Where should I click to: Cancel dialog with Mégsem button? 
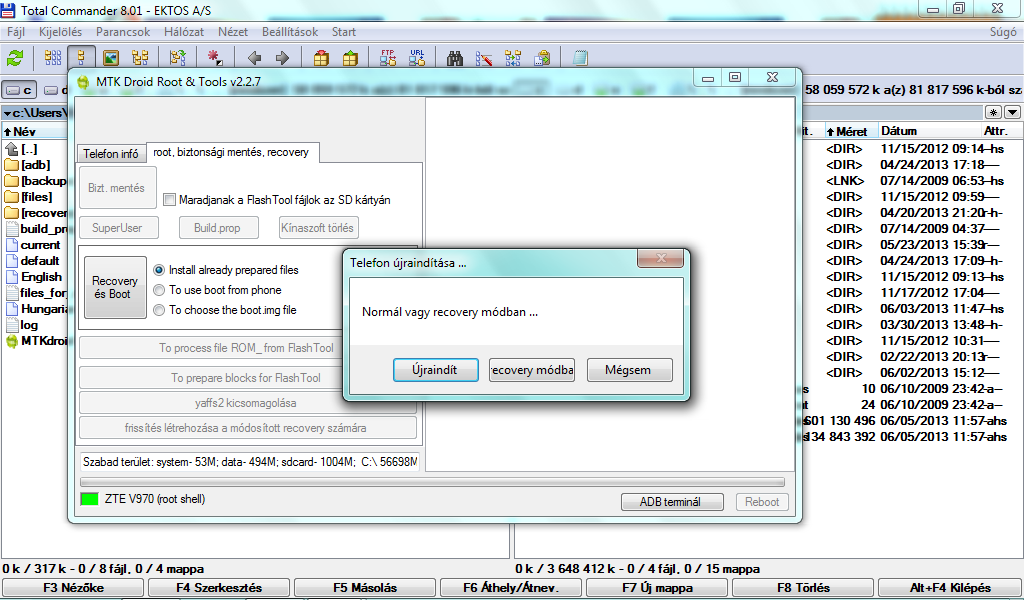(628, 370)
